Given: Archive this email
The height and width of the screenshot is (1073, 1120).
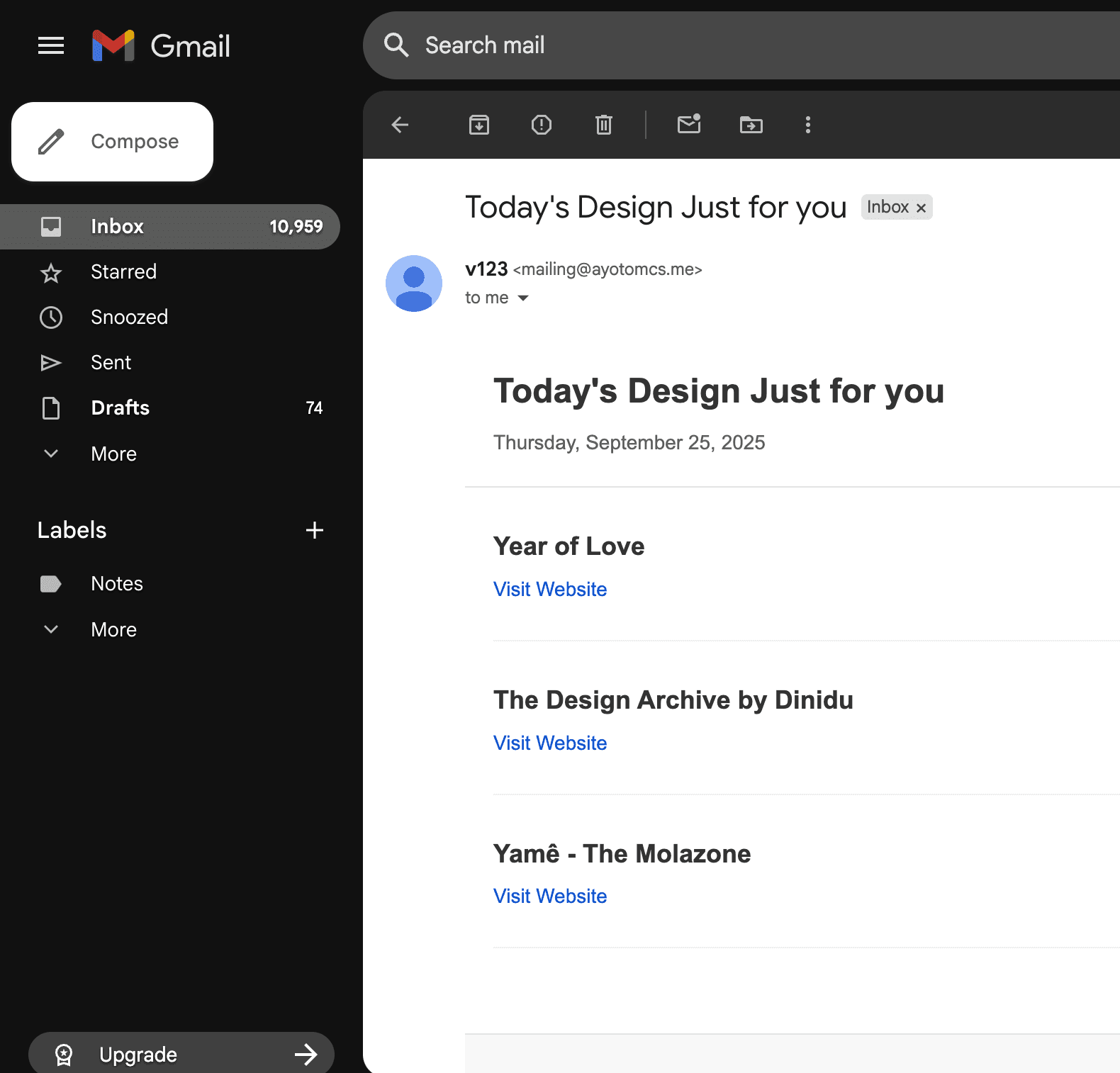Looking at the screenshot, I should pos(479,125).
